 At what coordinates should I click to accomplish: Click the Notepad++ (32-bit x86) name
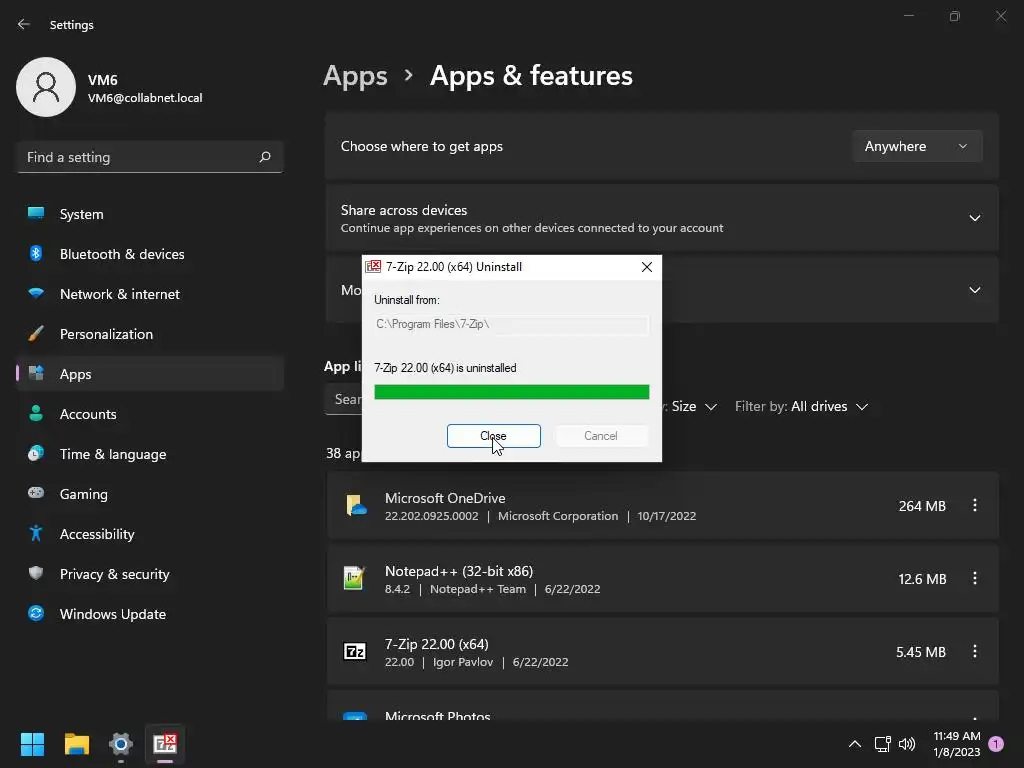[458, 571]
